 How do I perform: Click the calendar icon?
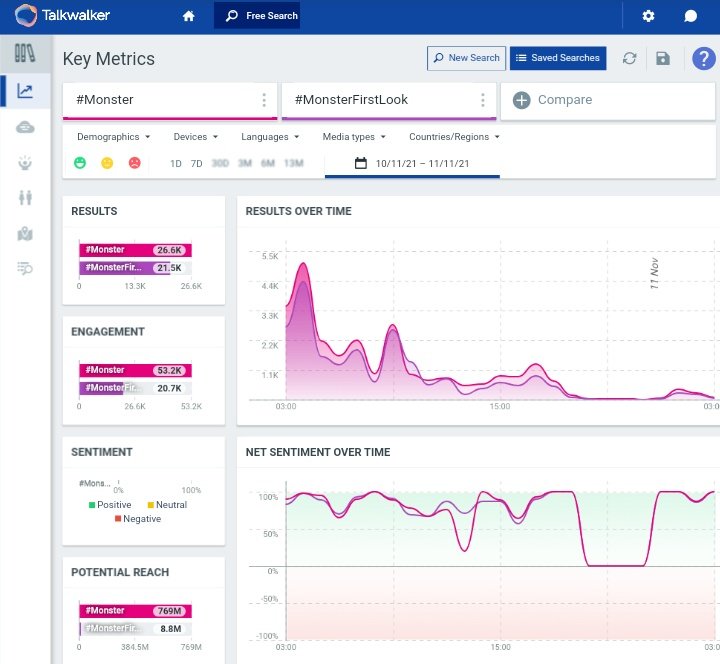[361, 163]
